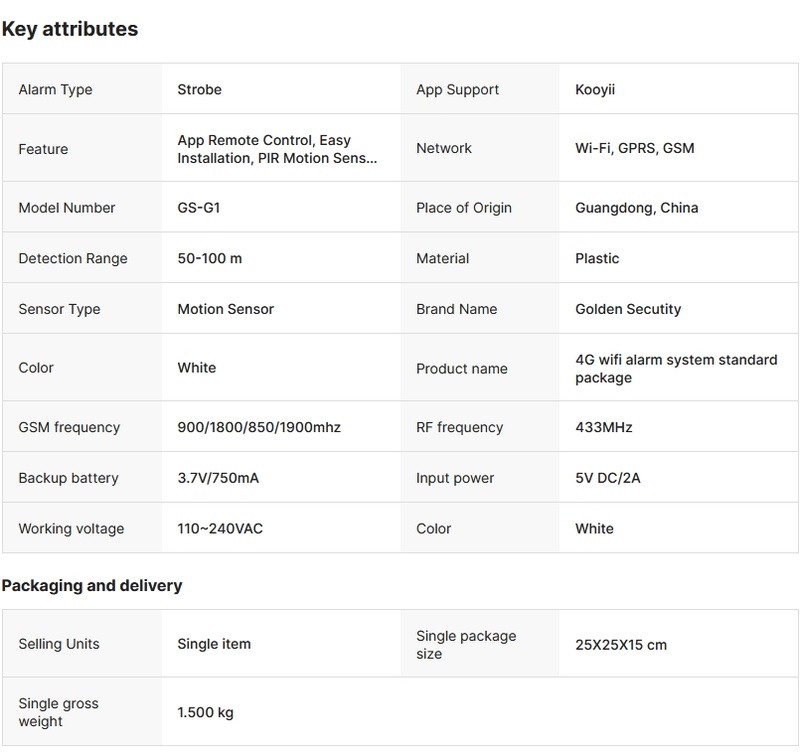Select the Golden Secutity brand name
800x755 pixels.
[x=628, y=309]
